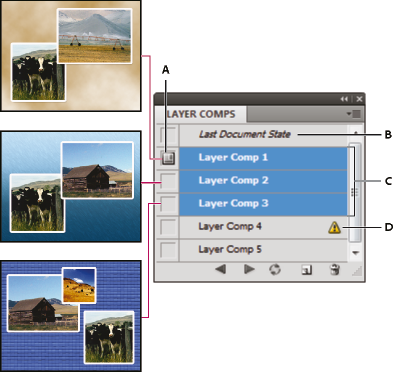Image resolution: width=394 pixels, height=372 pixels.
Task: Toggle apply box beside Layer Comp 4
Action: (168, 227)
